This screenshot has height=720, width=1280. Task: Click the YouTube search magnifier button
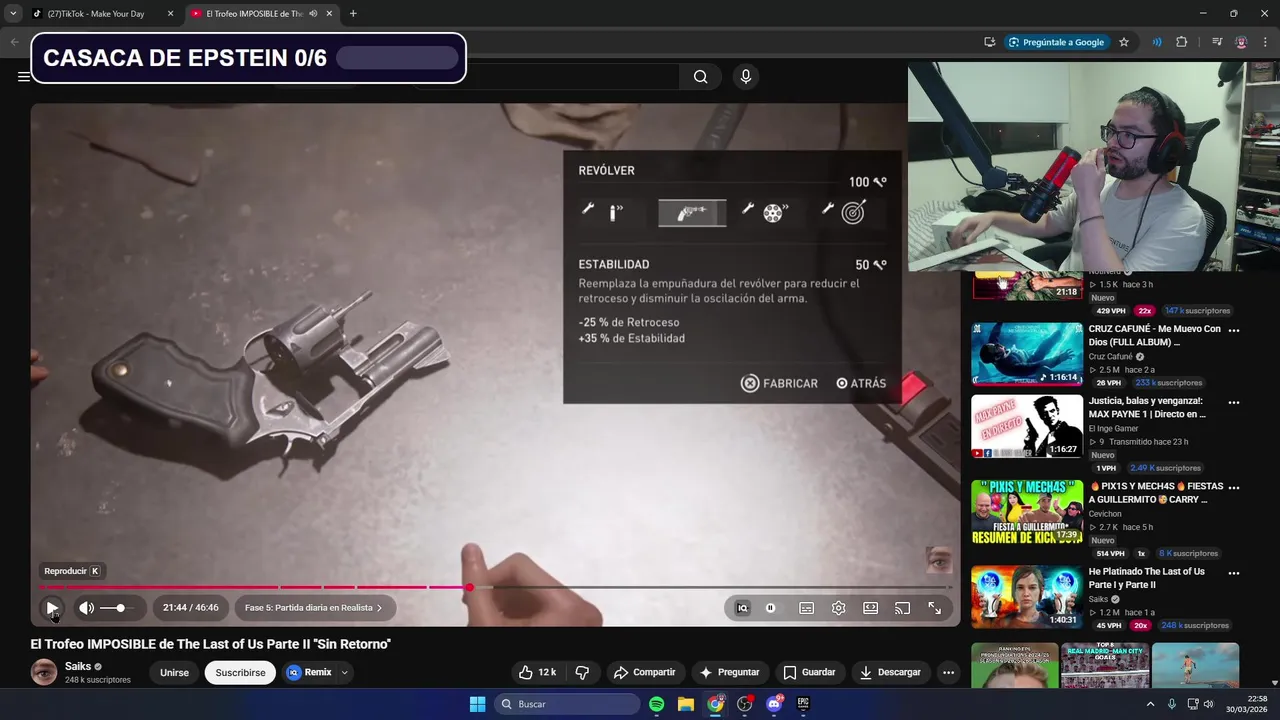[701, 77]
